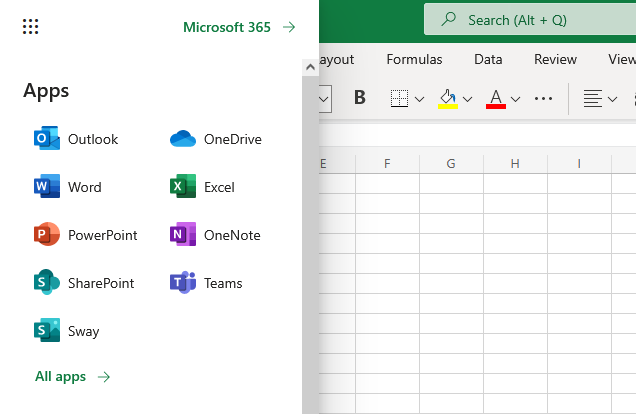Expand the Borders dropdown arrow
The width and height of the screenshot is (636, 414).
click(419, 99)
